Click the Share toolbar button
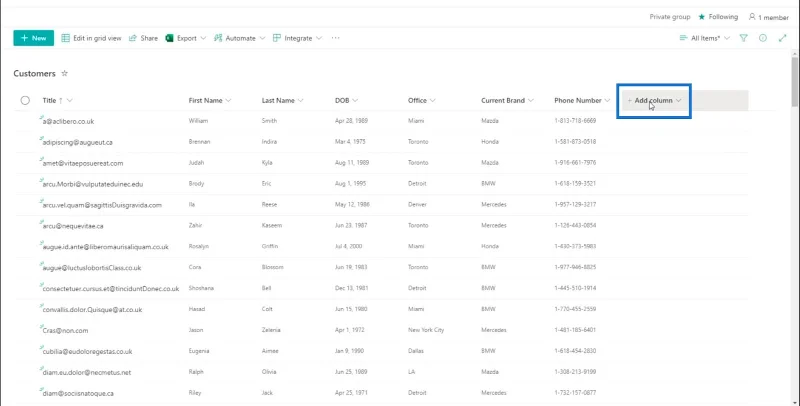 [143, 38]
